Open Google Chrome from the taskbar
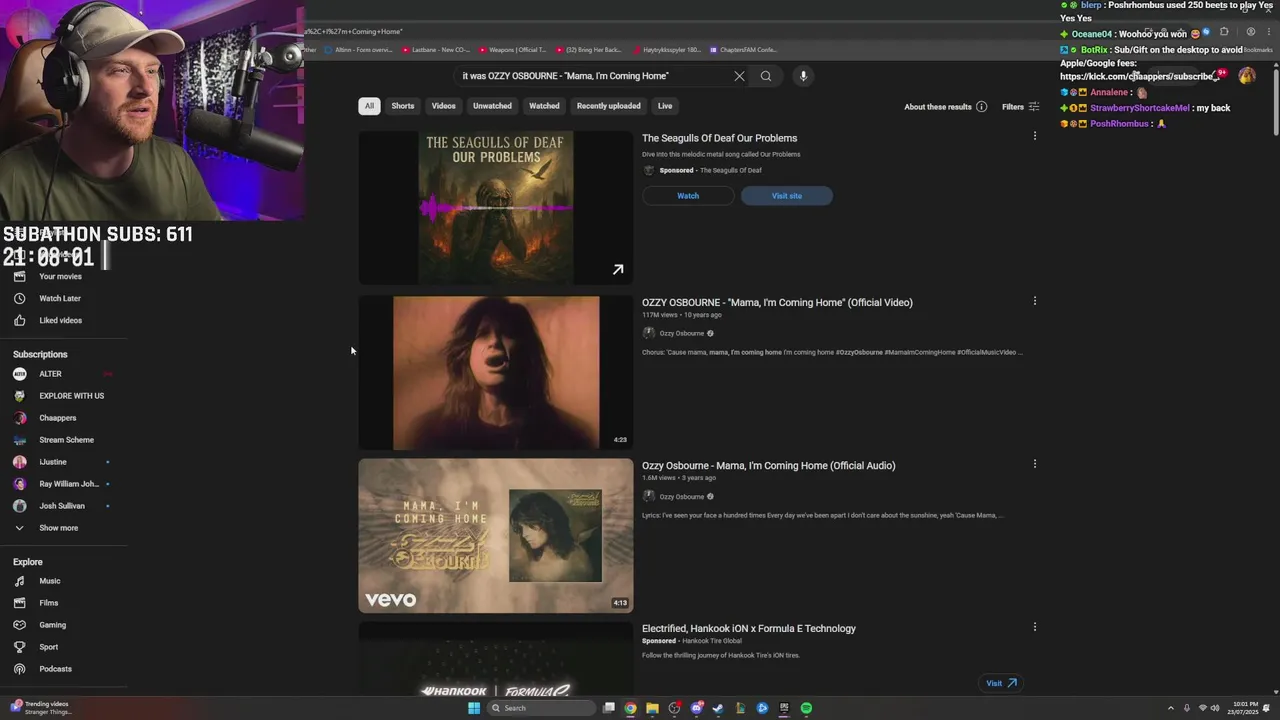The height and width of the screenshot is (720, 1280). [630, 708]
